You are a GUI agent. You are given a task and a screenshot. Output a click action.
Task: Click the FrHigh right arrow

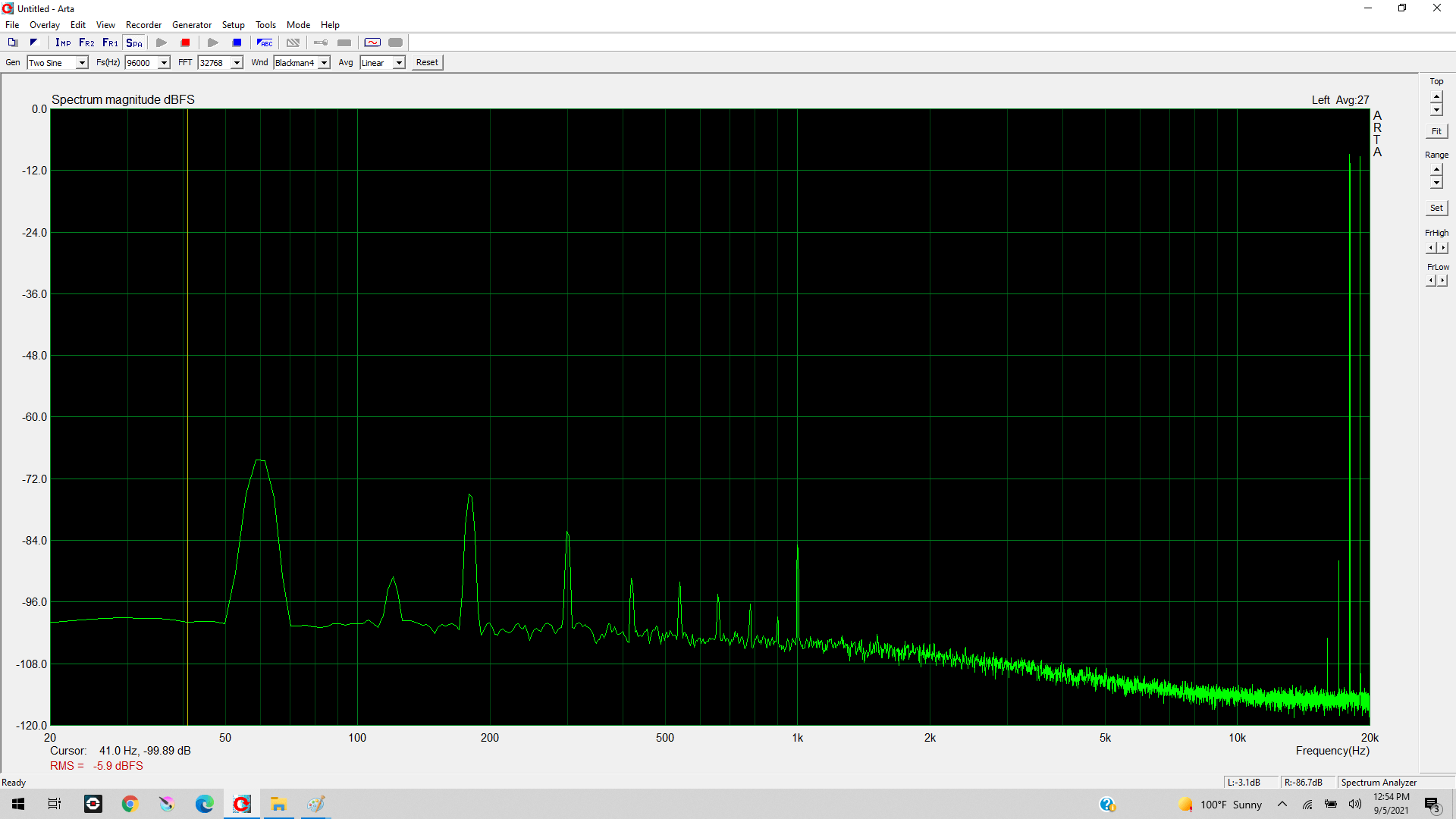pyautogui.click(x=1442, y=248)
